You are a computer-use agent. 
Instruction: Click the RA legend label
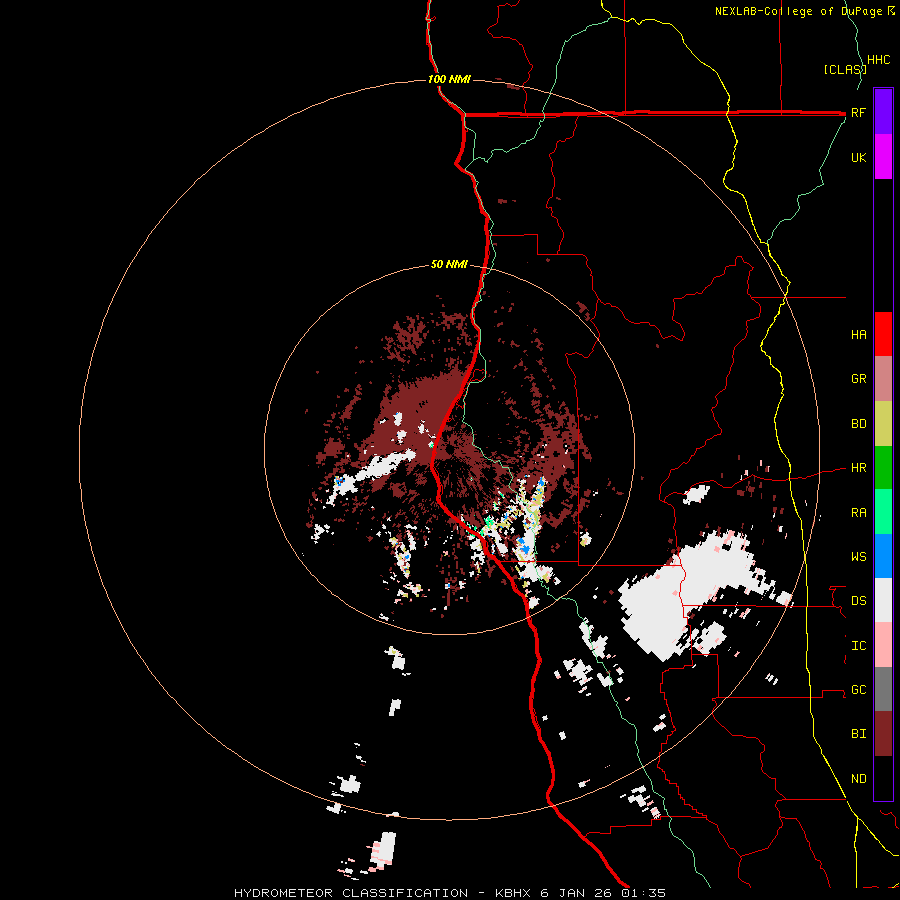[858, 513]
